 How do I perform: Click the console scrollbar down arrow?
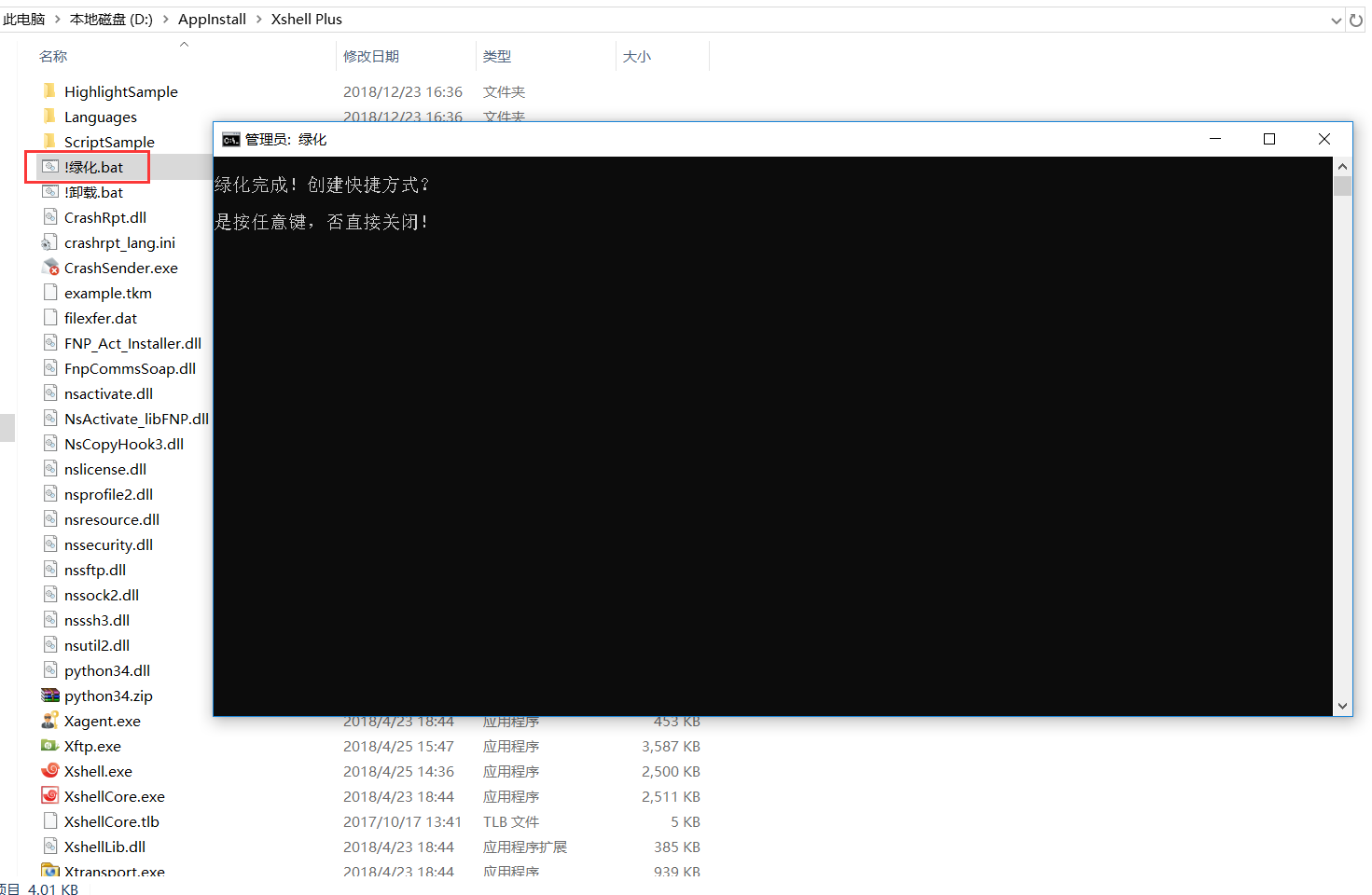click(x=1342, y=706)
